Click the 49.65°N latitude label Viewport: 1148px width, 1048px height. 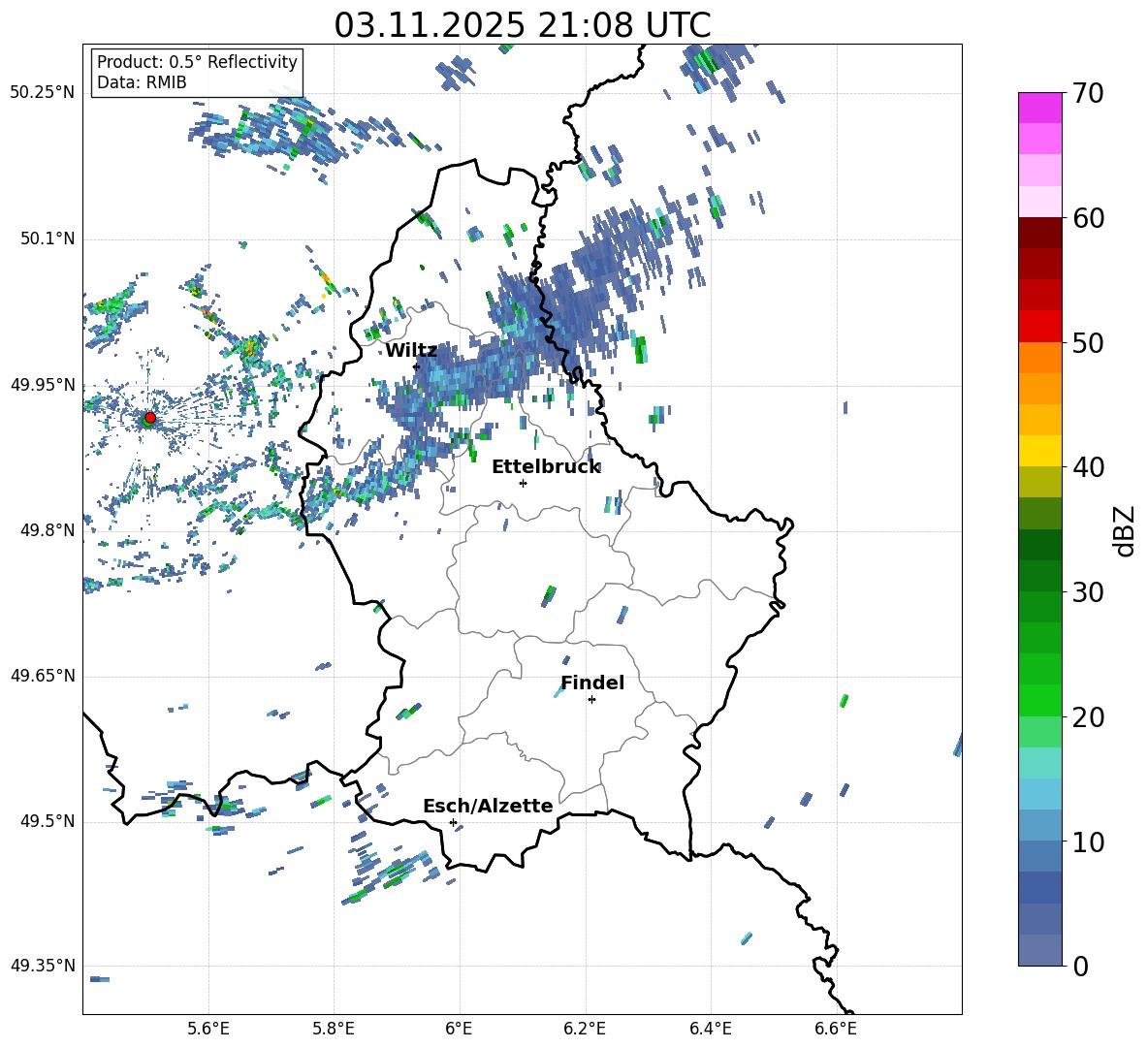(43, 676)
